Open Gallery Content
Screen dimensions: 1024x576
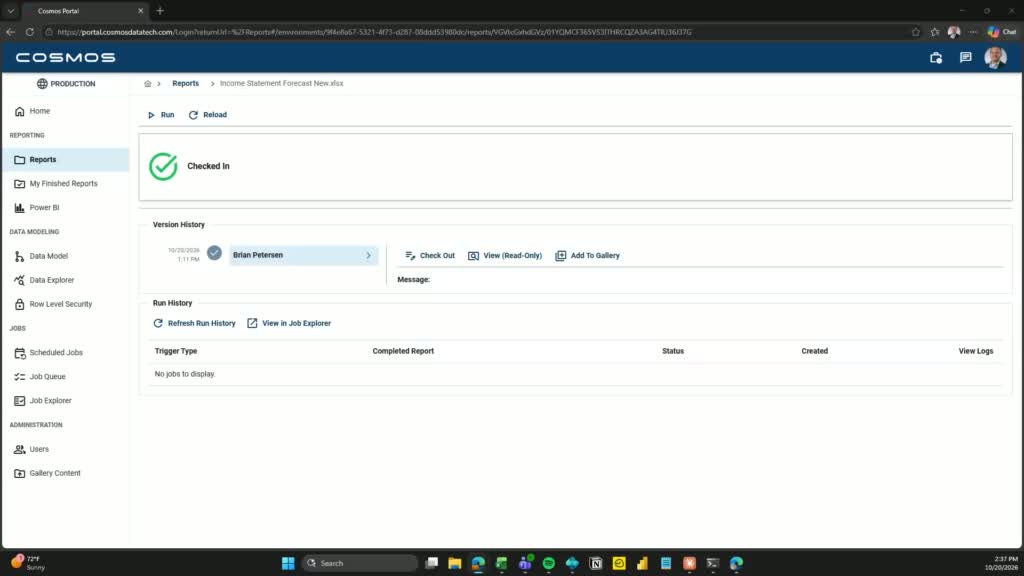(48, 473)
